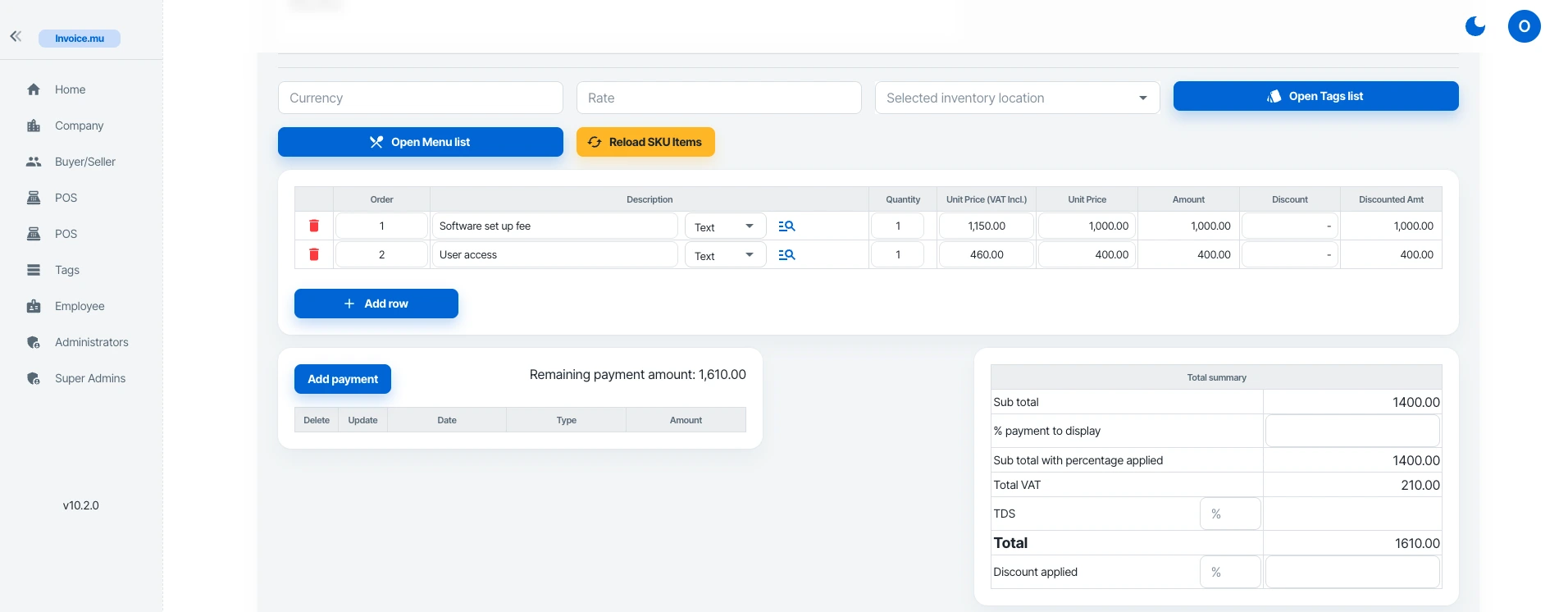
Task: Collapse the sidebar with the double-chevron icon
Action: coord(16,36)
